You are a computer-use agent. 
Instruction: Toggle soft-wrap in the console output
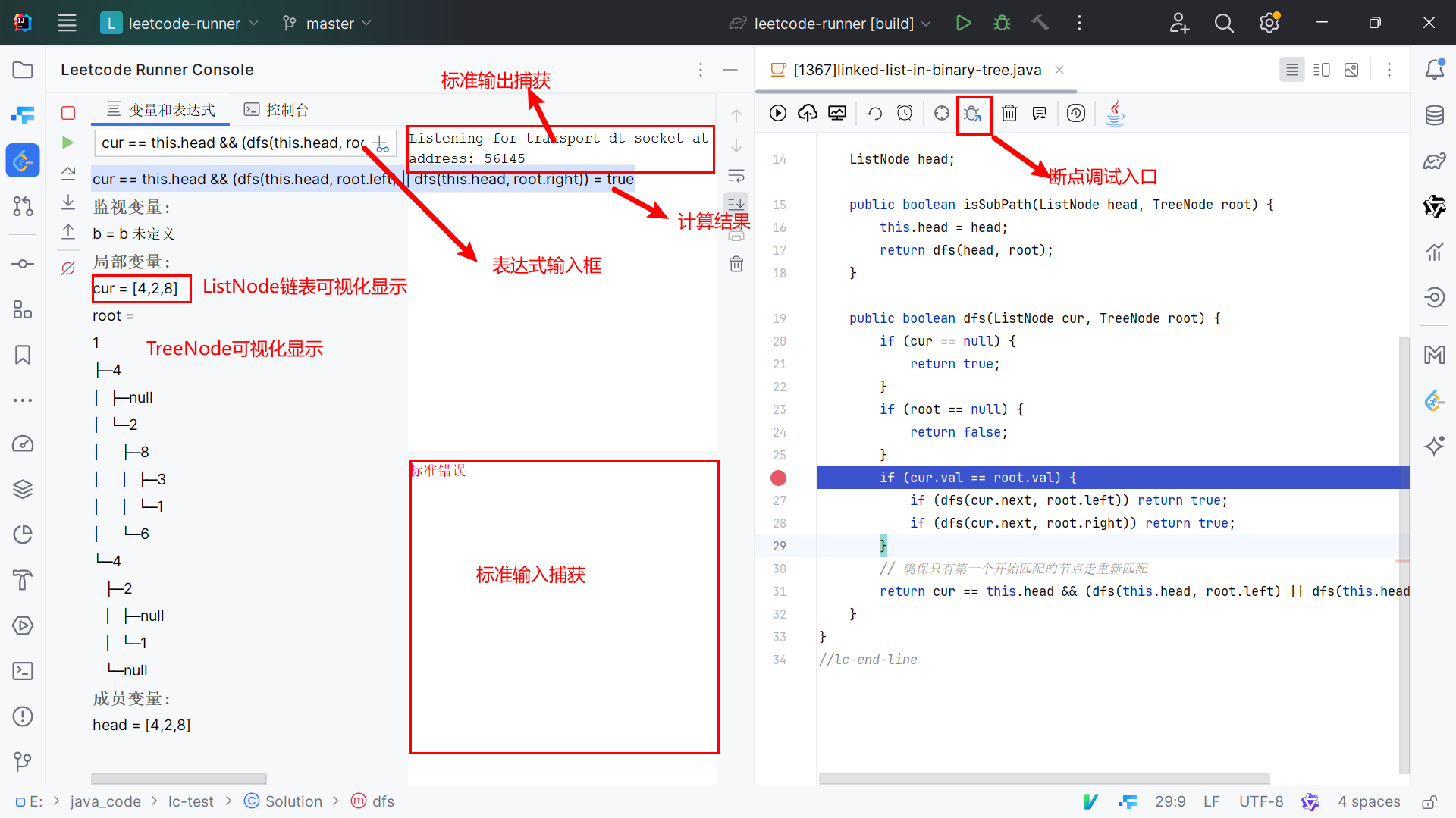tap(736, 176)
